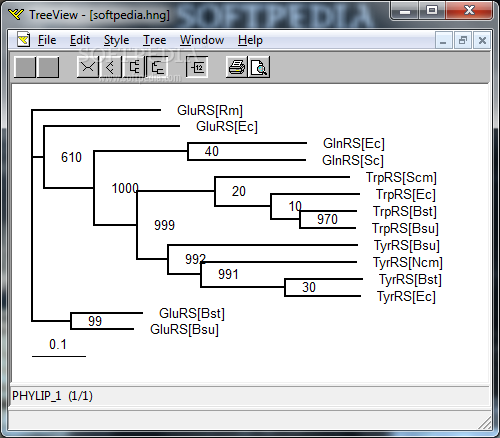Viewport: 500px width, 438px height.
Task: Open the Edit menu
Action: click(80, 40)
